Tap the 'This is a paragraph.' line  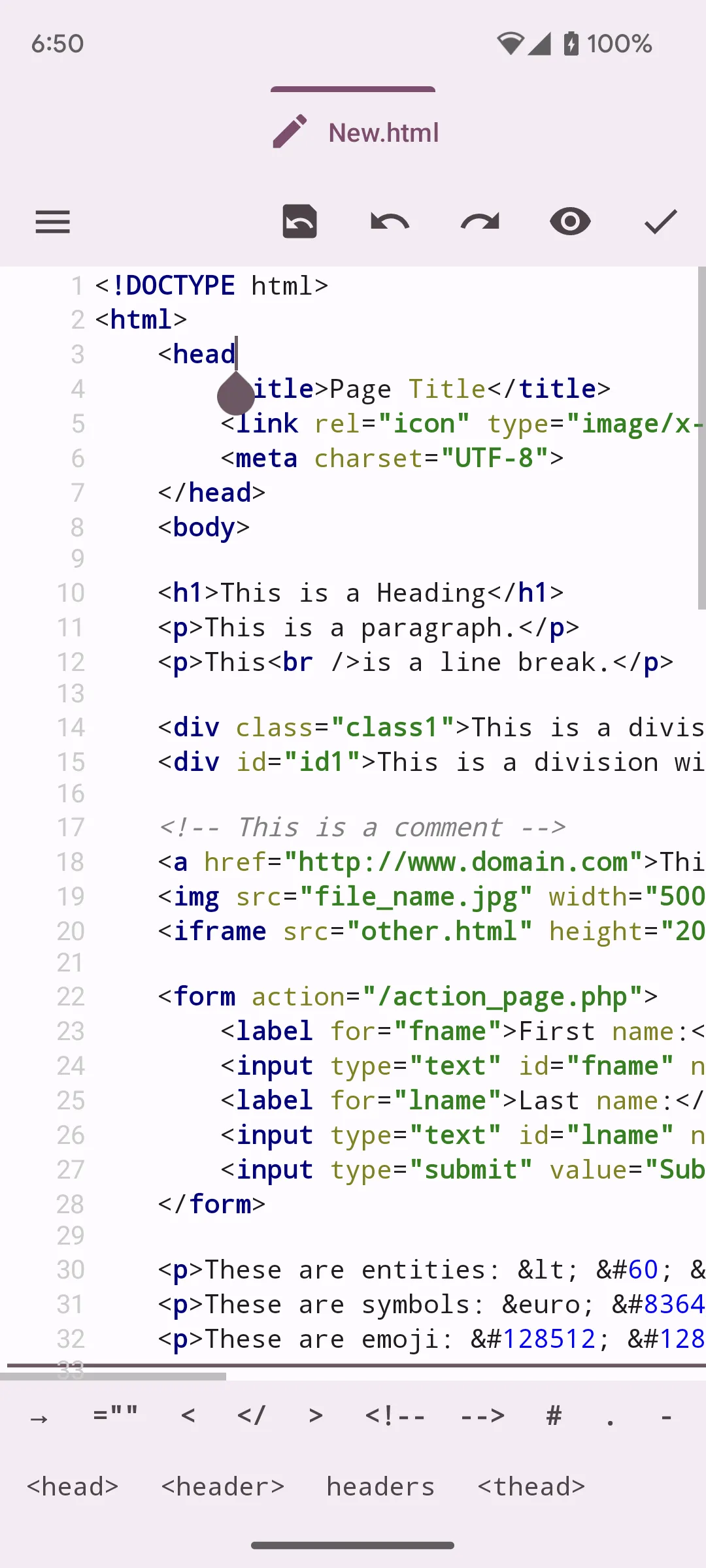pyautogui.click(x=369, y=628)
